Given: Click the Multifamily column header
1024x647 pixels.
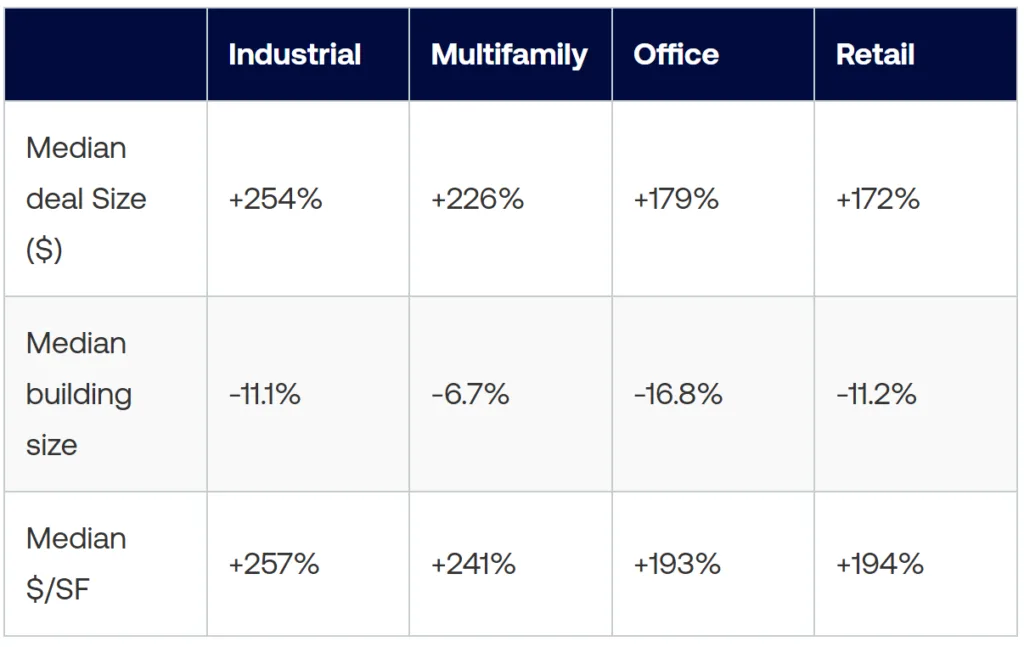Looking at the screenshot, I should coord(509,55).
